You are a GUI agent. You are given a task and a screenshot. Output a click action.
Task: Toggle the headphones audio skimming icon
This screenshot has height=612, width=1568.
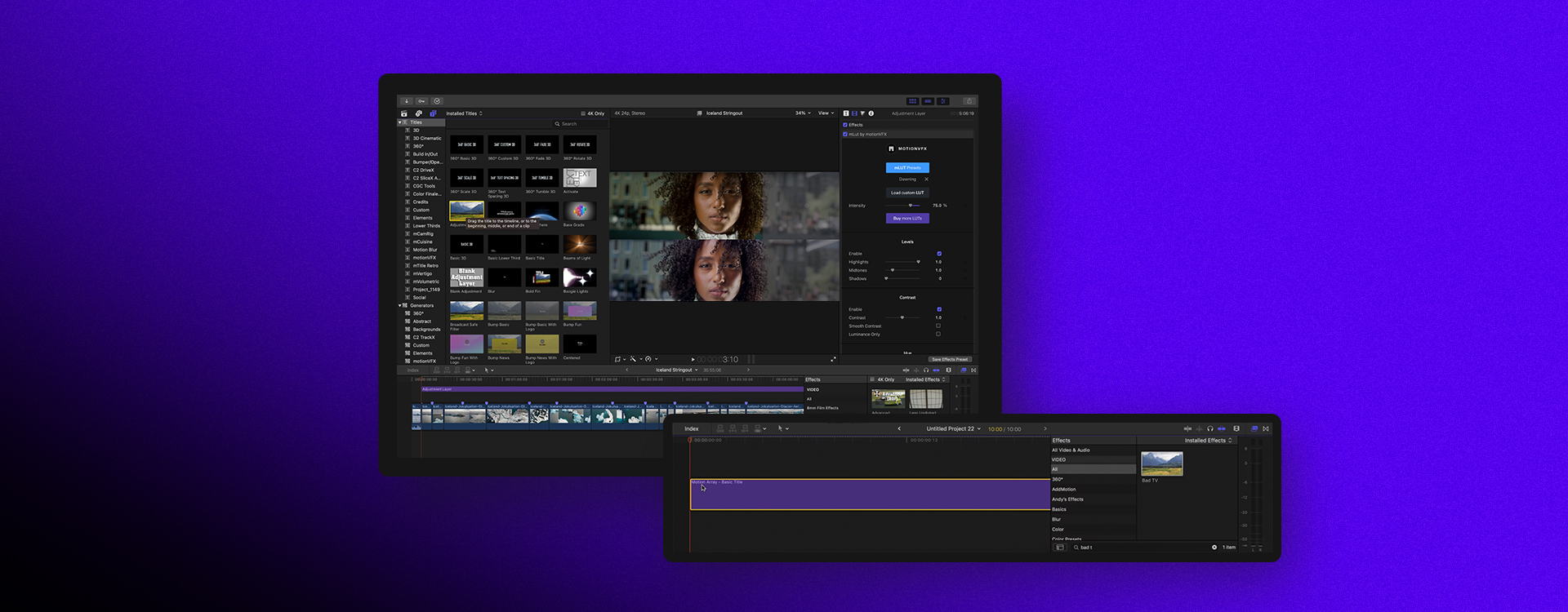click(x=1210, y=428)
